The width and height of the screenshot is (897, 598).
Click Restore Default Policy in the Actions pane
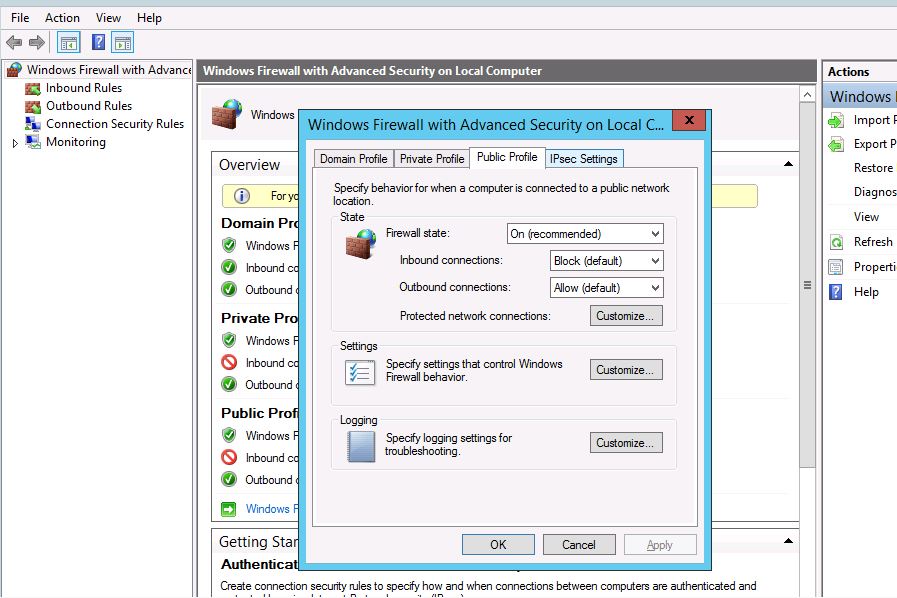874,168
